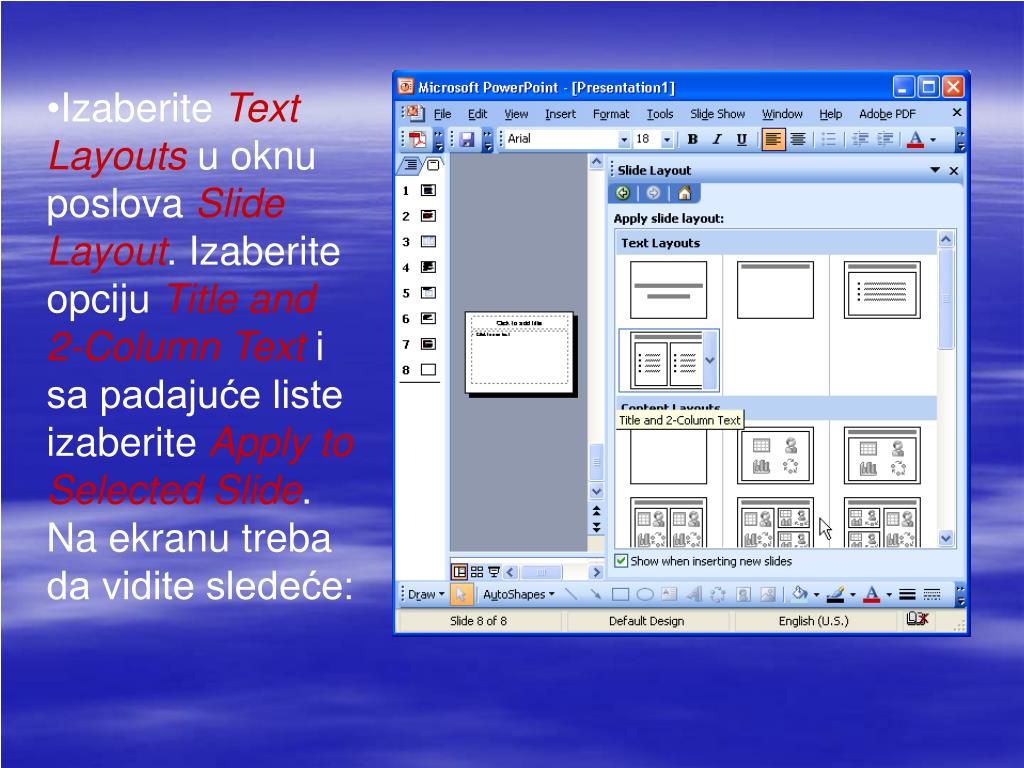Toggle Center text alignment
The height and width of the screenshot is (768, 1024).
(797, 139)
